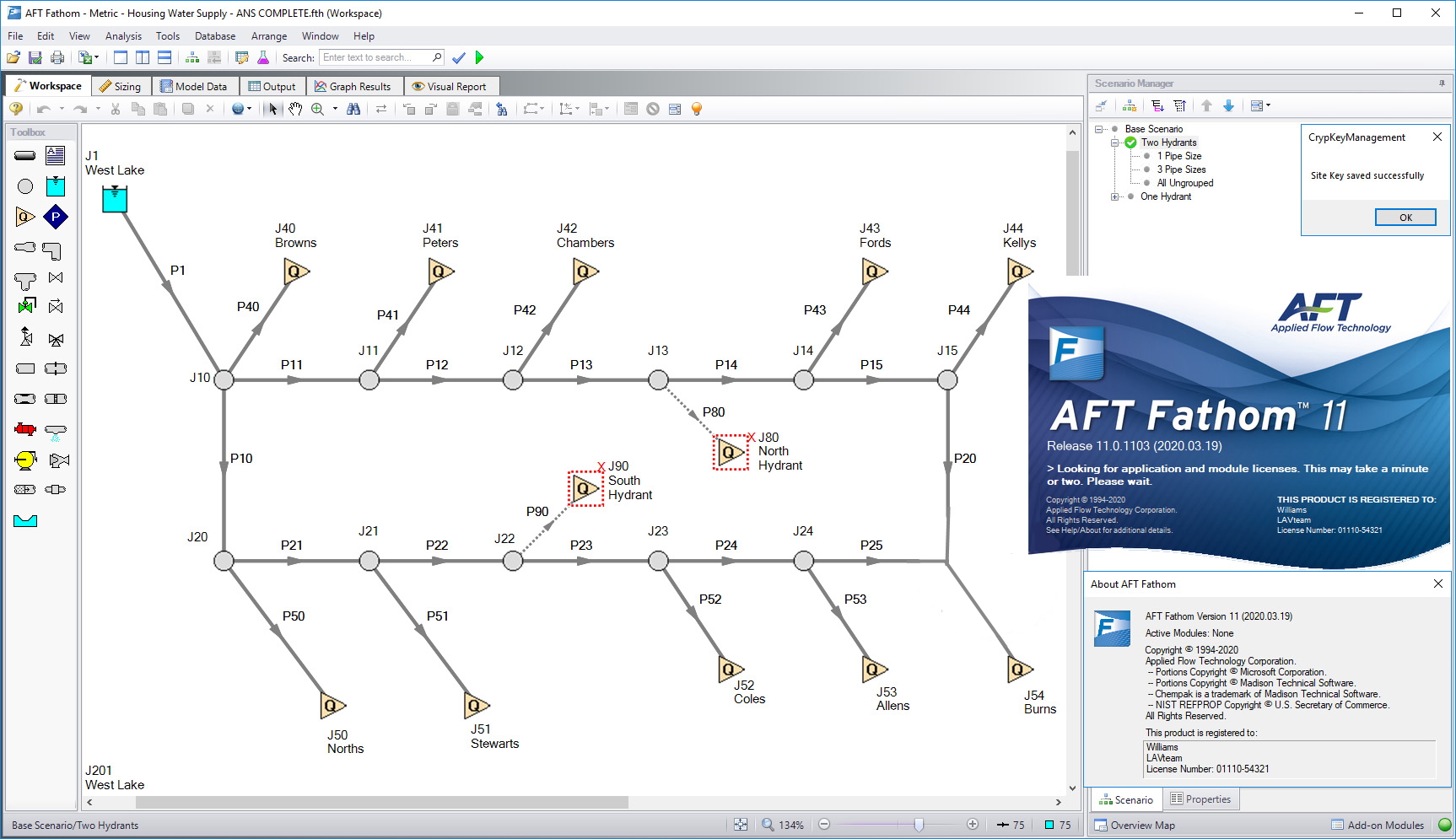This screenshot has height=839, width=1456.
Task: Click the blue checkmark toolbar icon
Action: point(459,57)
